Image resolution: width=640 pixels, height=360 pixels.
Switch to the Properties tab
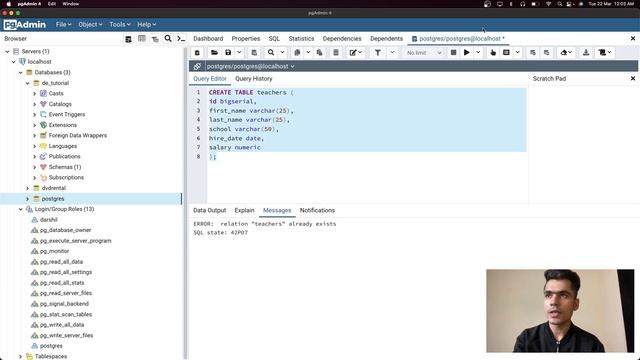(x=246, y=38)
